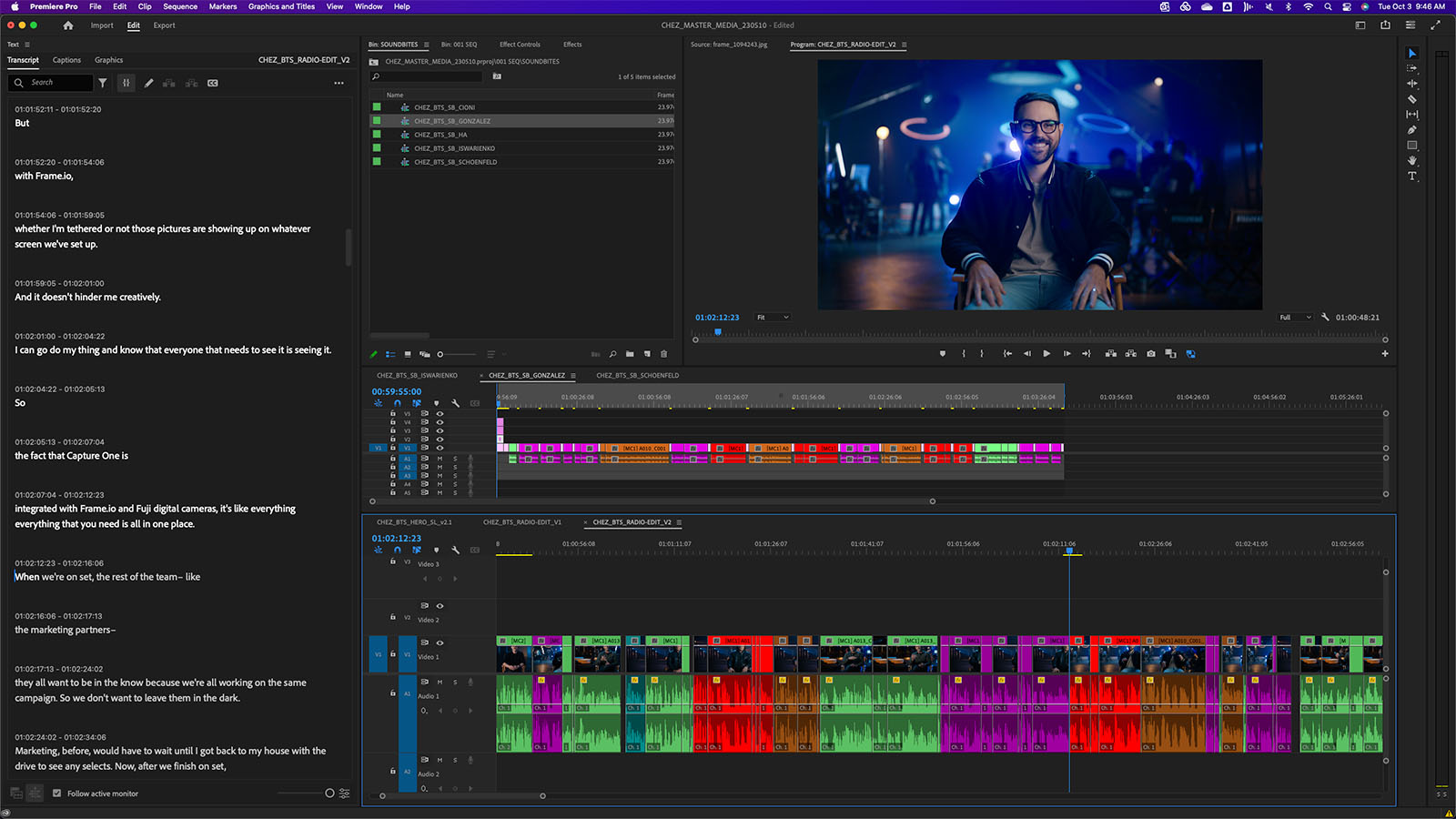Select the Hand tool

1412,161
